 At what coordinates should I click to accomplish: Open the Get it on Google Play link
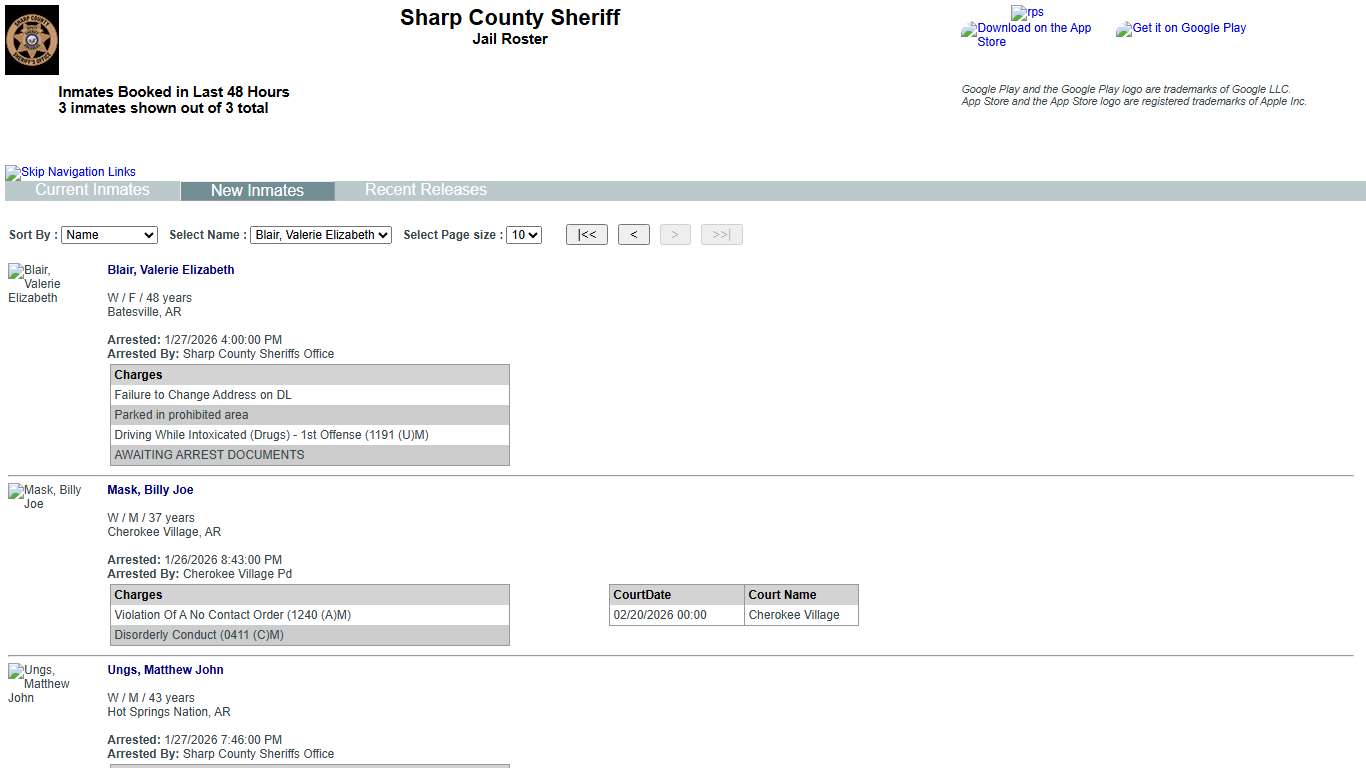(x=1181, y=28)
